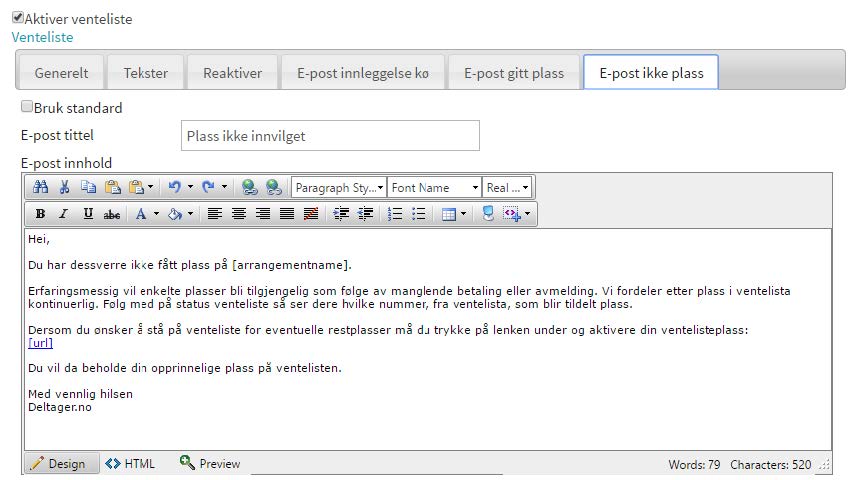Screen dimensions: 851x480
Task: Click the [url] link in email body
Action: coord(41,343)
